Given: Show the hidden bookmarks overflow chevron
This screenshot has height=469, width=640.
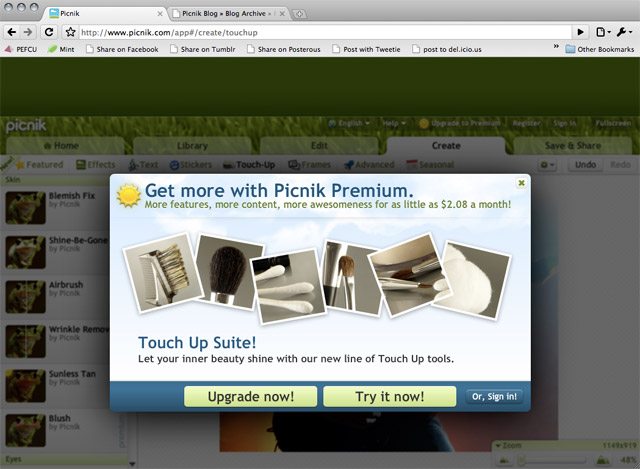Looking at the screenshot, I should [x=556, y=47].
